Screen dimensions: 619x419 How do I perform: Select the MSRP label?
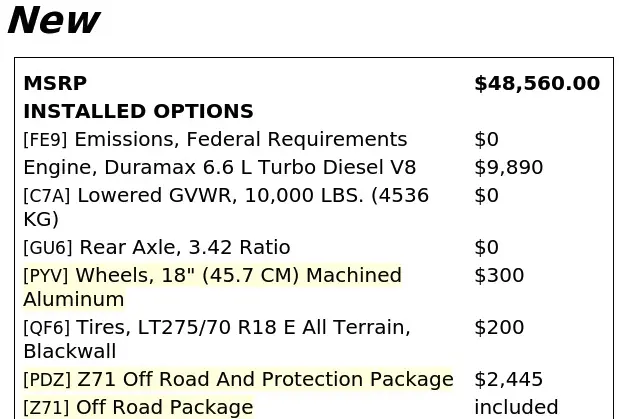tap(55, 83)
